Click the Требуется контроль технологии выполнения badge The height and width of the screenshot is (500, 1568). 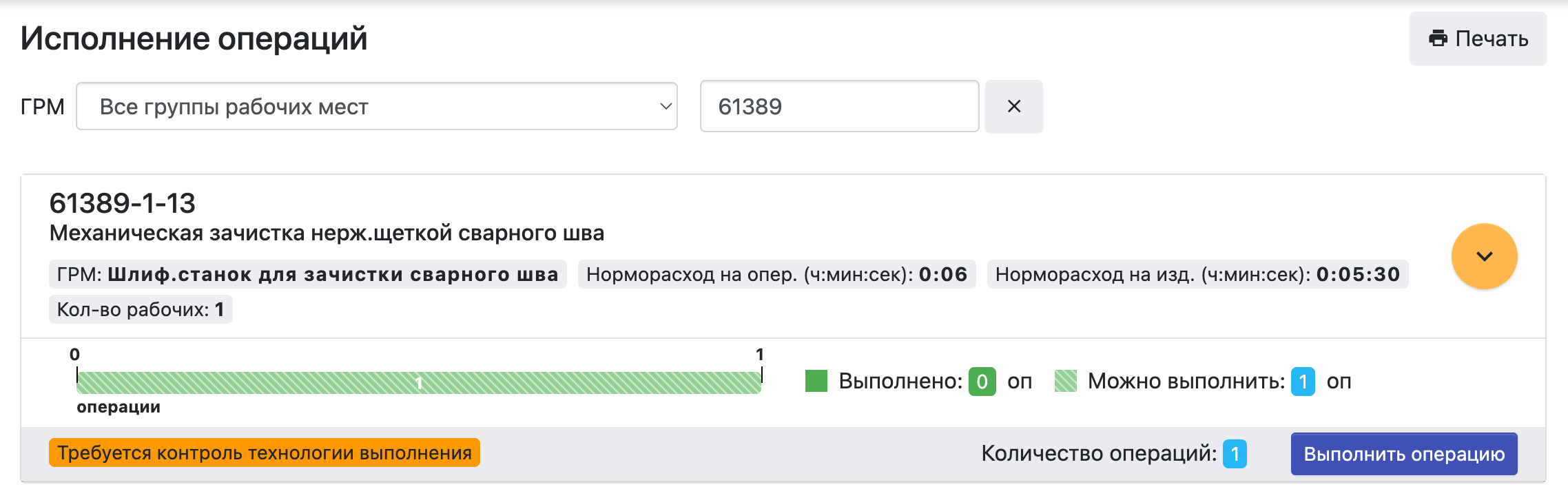pyautogui.click(x=264, y=454)
